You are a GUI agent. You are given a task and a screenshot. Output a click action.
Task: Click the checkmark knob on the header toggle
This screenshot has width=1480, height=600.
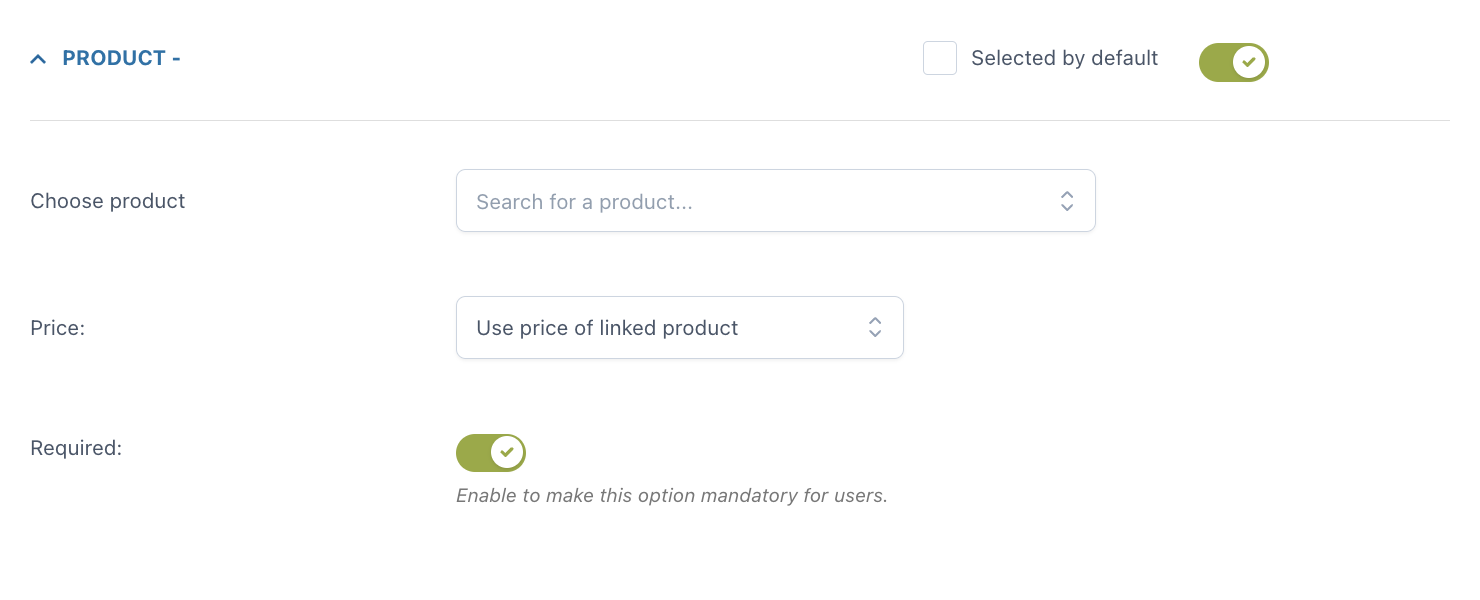1249,62
